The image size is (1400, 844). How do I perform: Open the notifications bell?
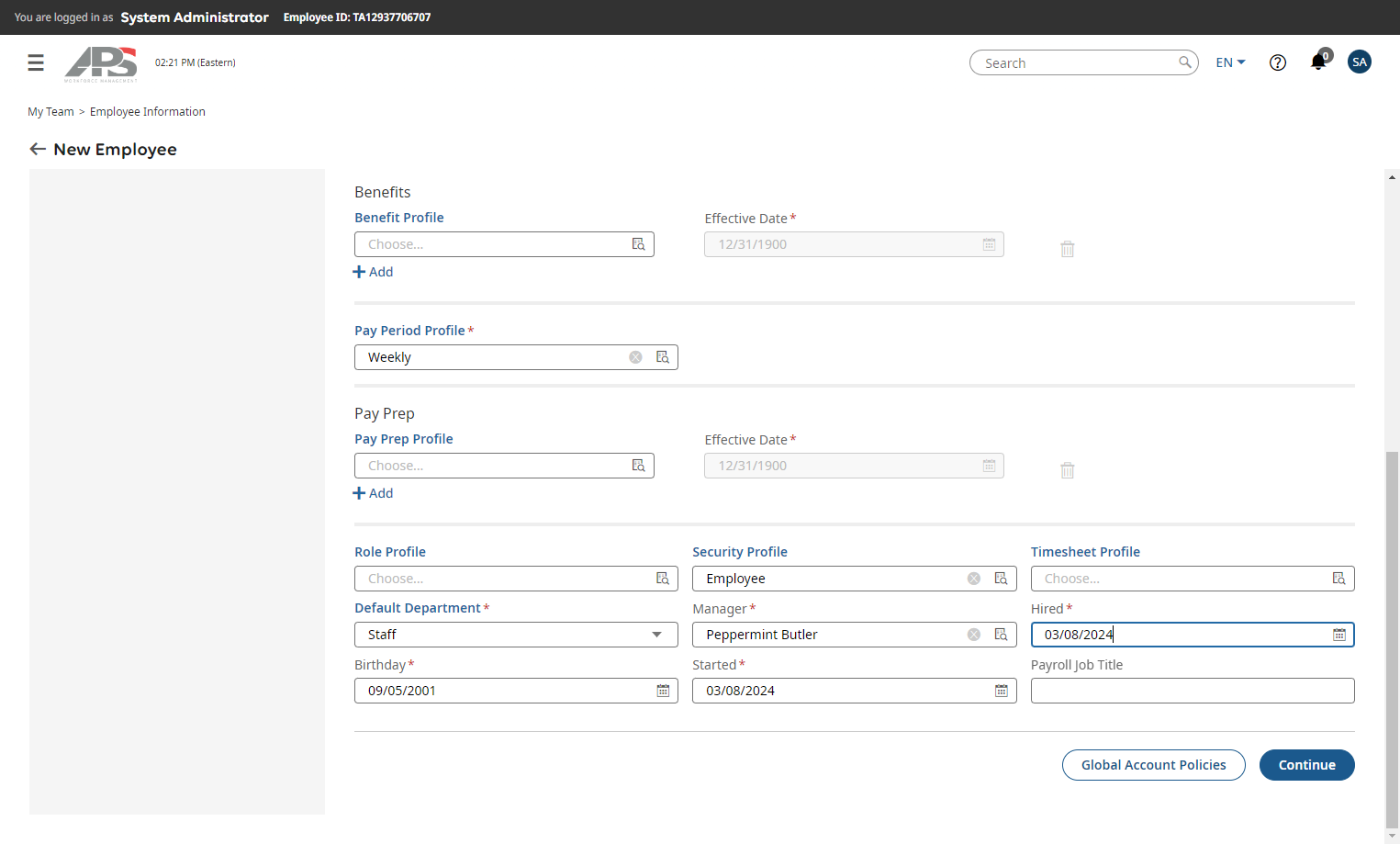[1318, 62]
